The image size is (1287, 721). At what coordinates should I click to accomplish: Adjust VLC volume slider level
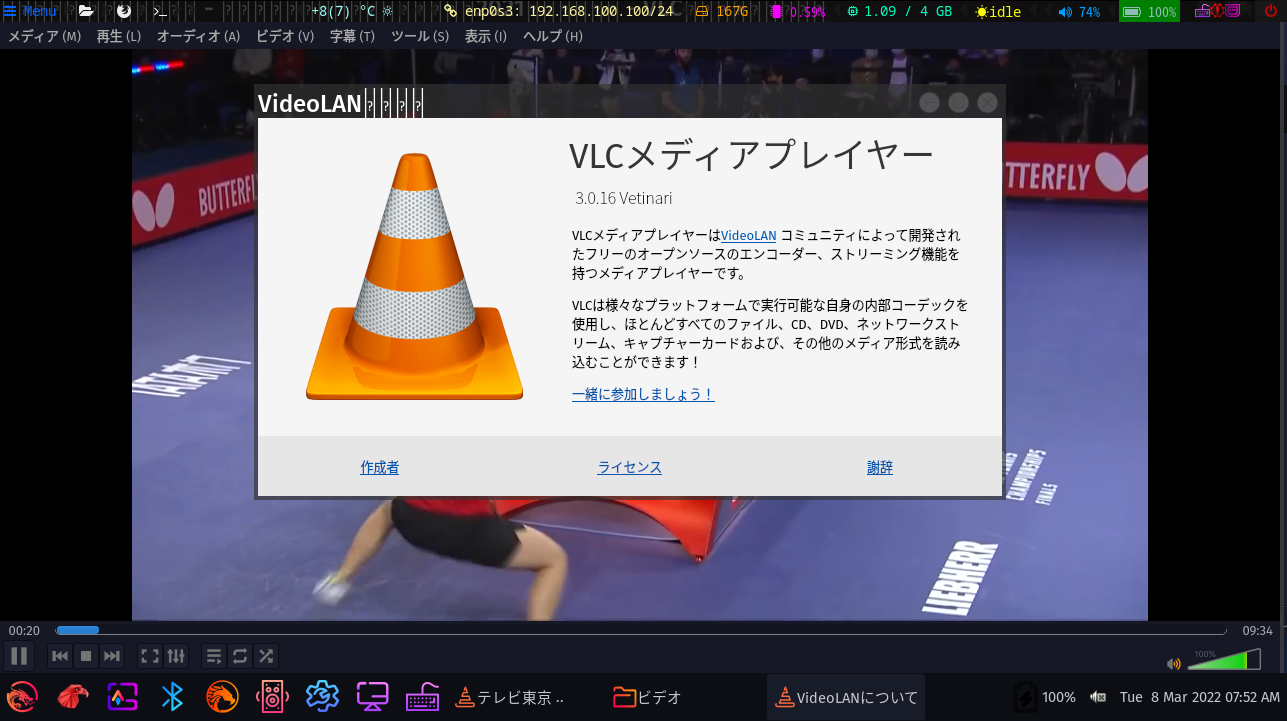point(1224,660)
